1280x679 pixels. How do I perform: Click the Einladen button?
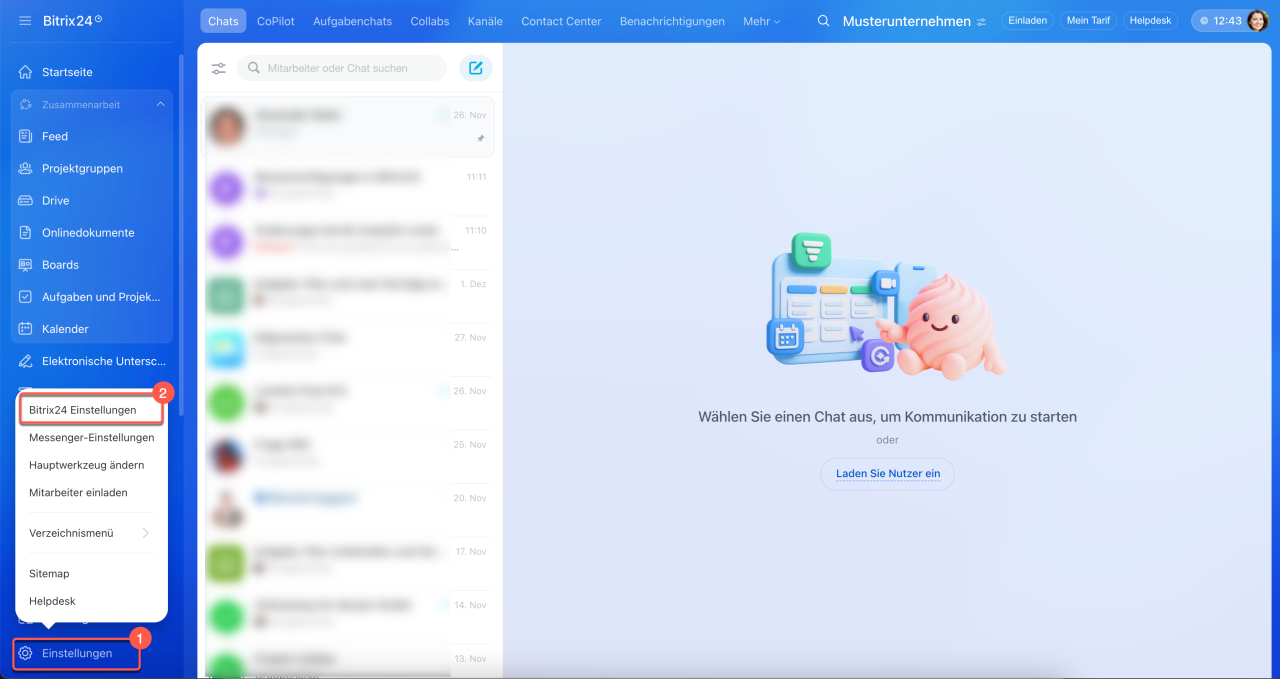[1027, 21]
